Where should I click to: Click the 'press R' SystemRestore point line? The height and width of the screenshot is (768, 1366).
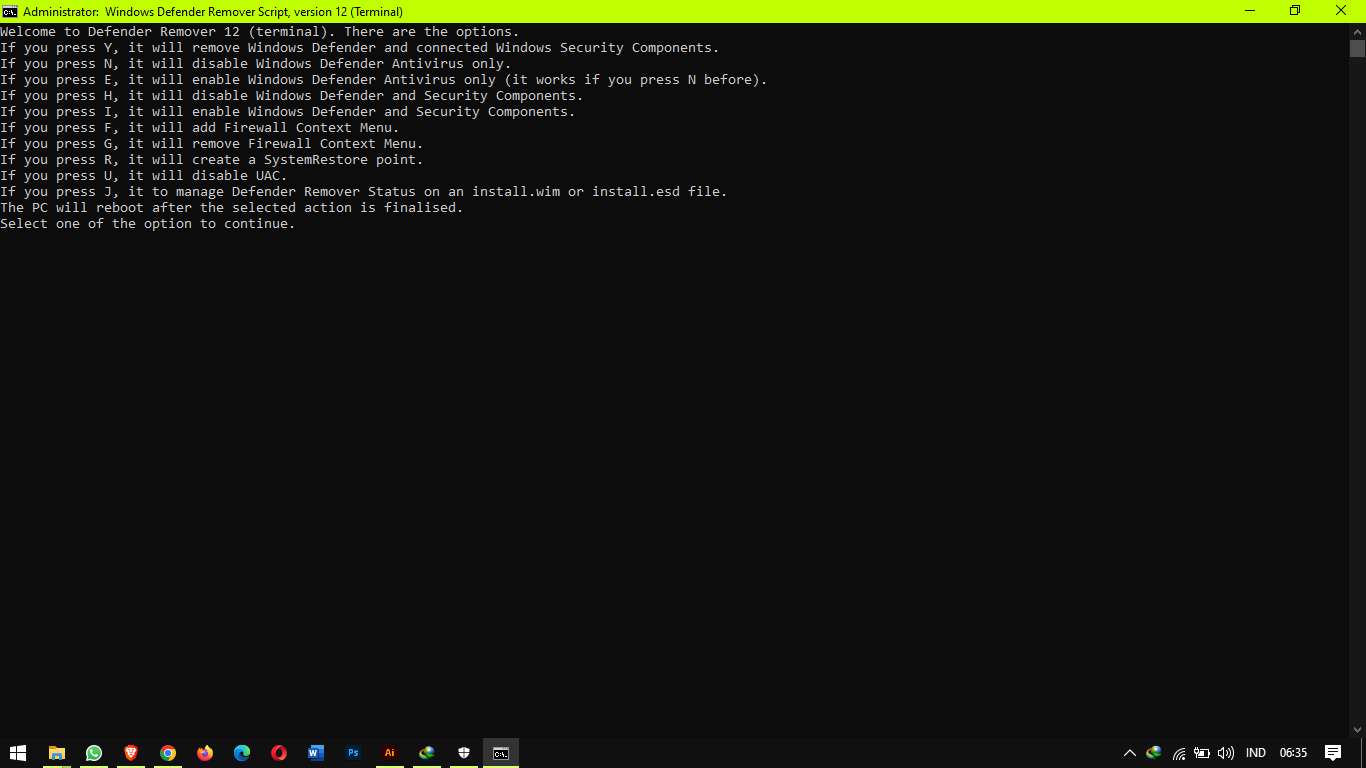coord(212,160)
